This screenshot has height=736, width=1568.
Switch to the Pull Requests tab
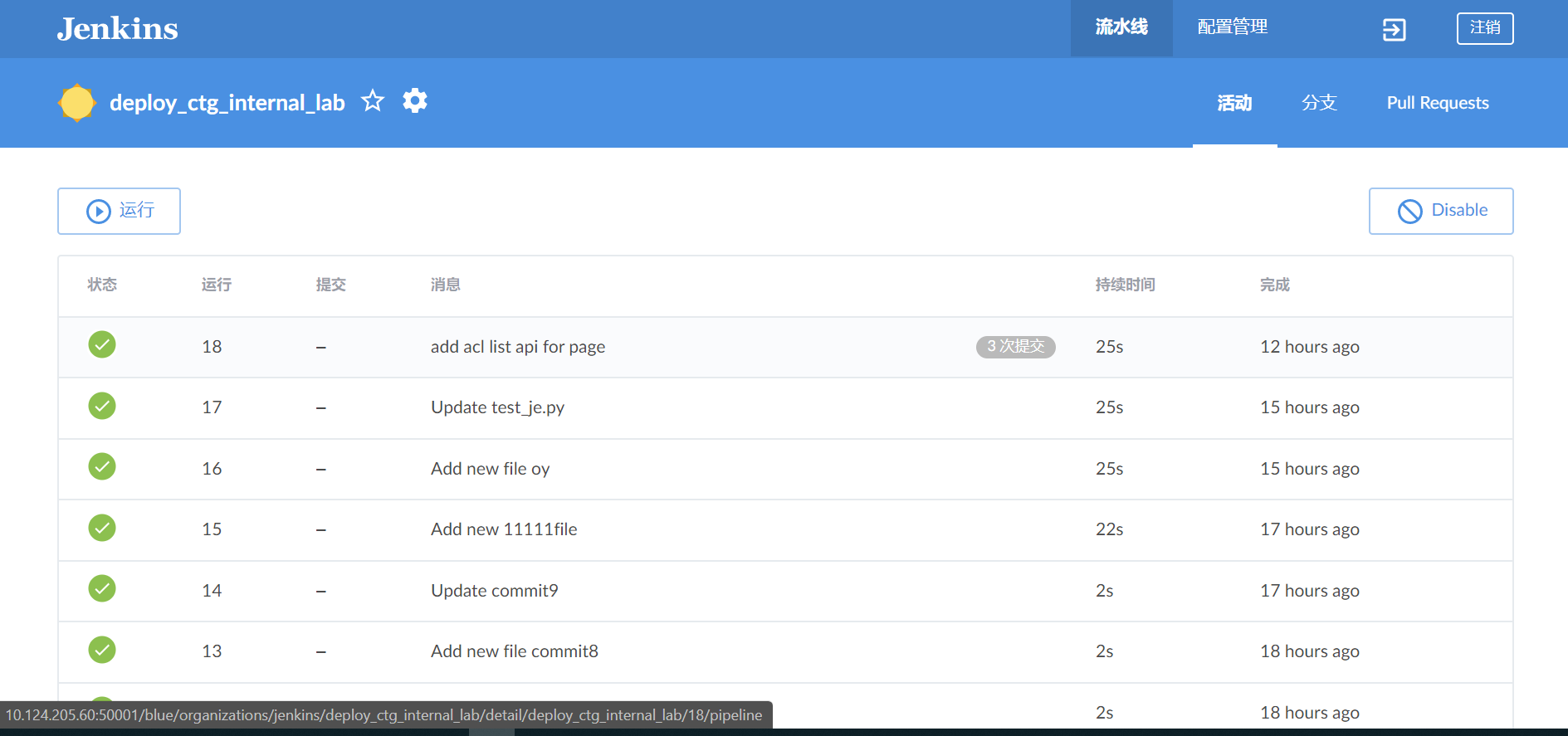pos(1437,103)
